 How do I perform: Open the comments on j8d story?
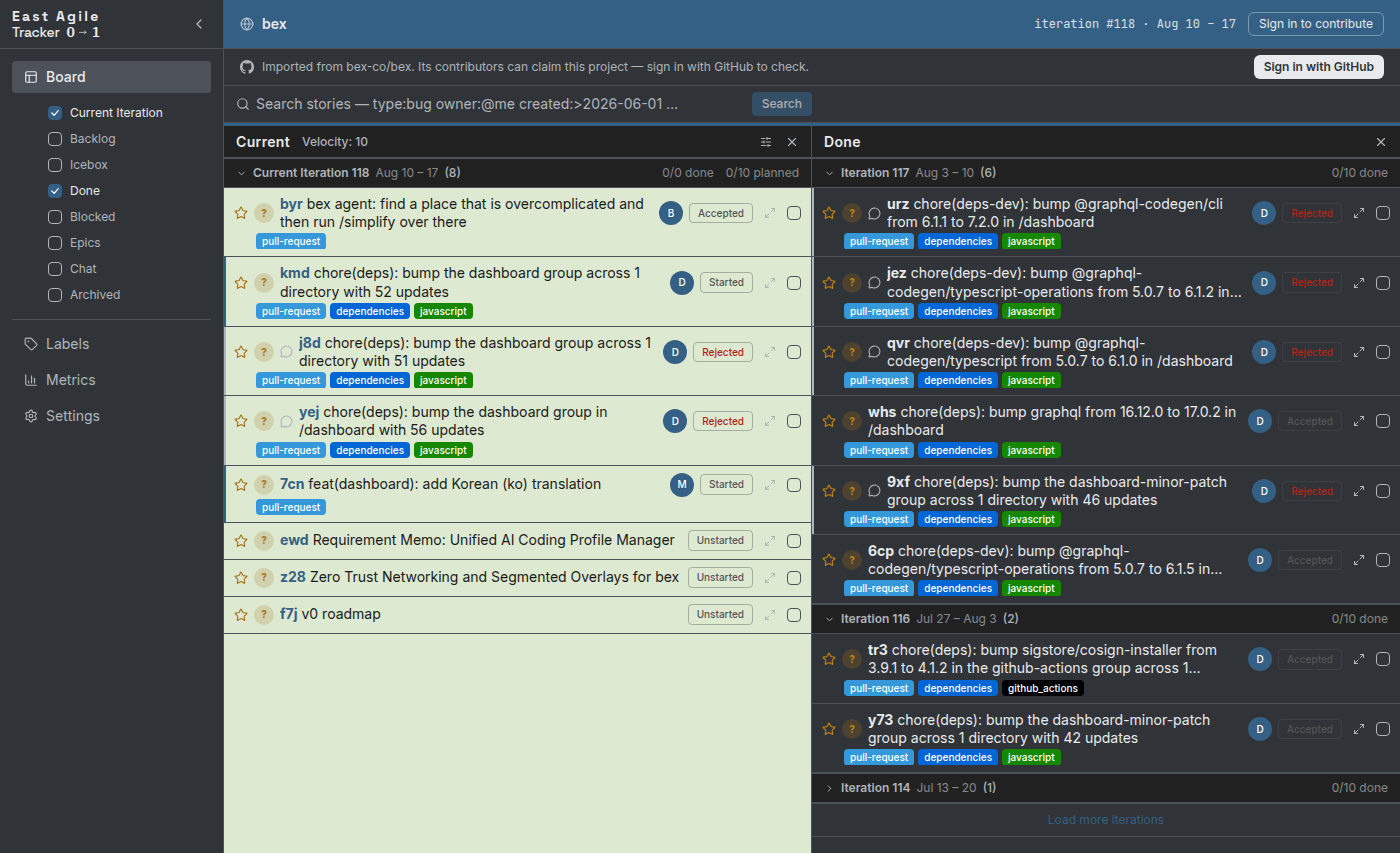(x=287, y=352)
